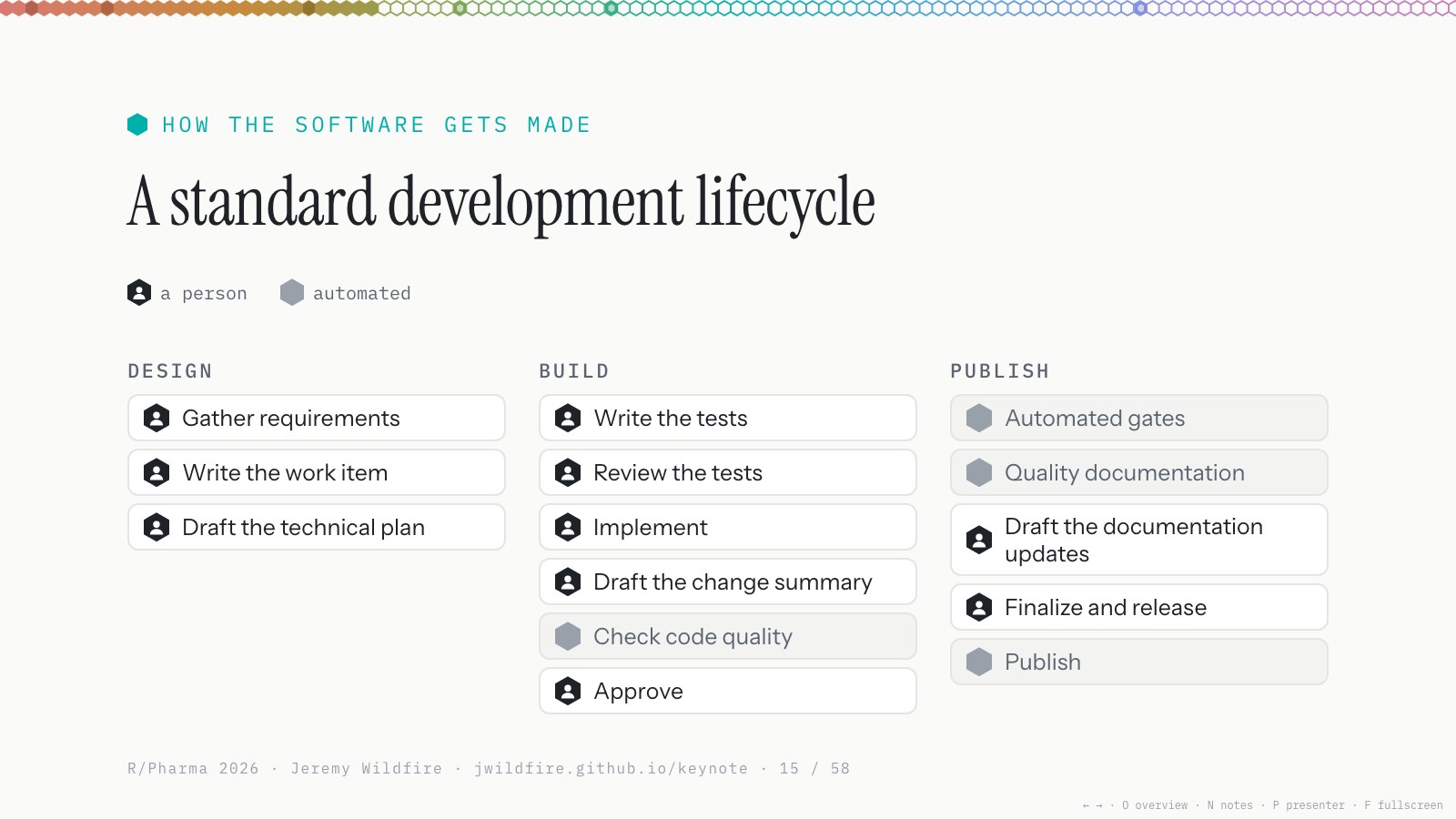Select the 'Implement' step text
This screenshot has height=819, width=1456.
[650, 528]
